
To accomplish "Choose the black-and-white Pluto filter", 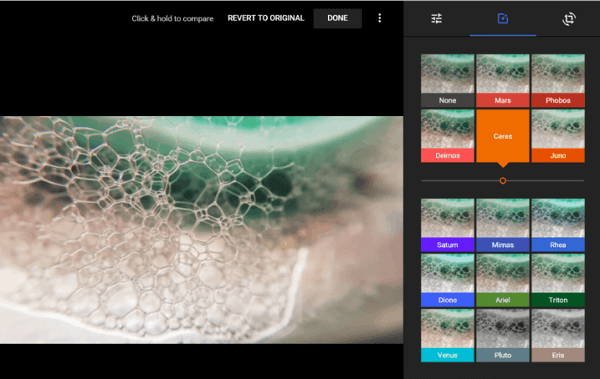I will [x=503, y=335].
